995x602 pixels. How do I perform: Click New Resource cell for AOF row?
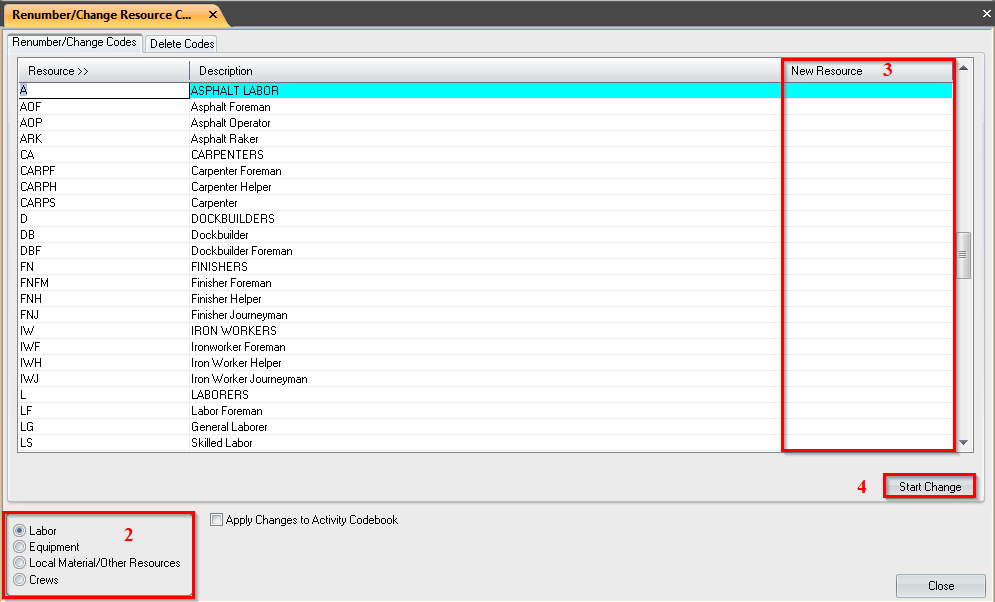(867, 107)
